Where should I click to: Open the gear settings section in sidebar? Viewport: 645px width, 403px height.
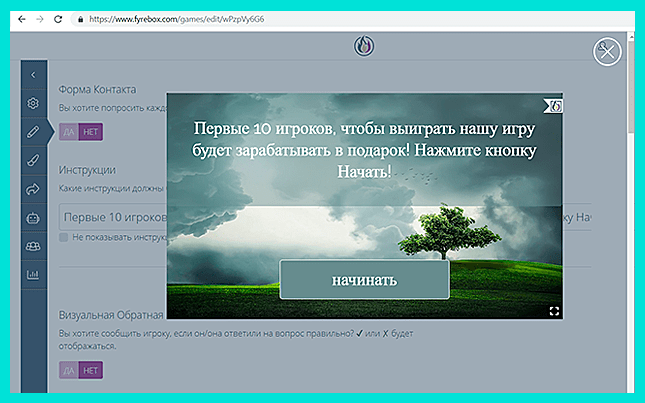click(33, 103)
